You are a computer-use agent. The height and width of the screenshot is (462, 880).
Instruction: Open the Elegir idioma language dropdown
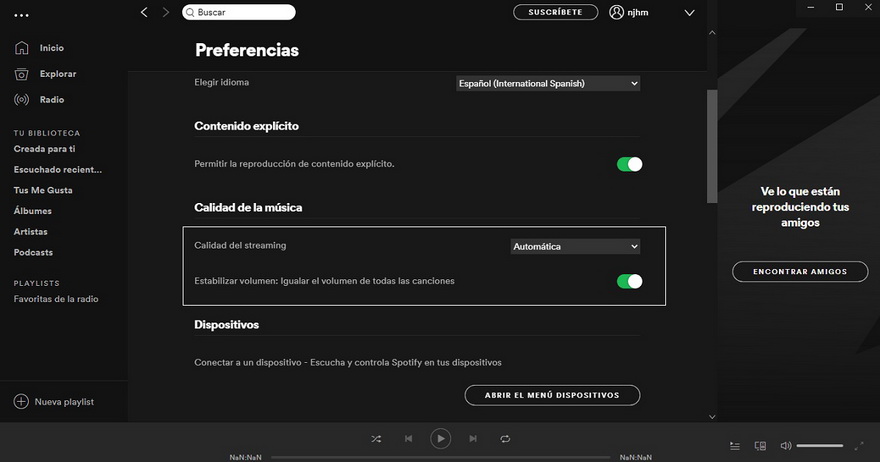(x=547, y=84)
